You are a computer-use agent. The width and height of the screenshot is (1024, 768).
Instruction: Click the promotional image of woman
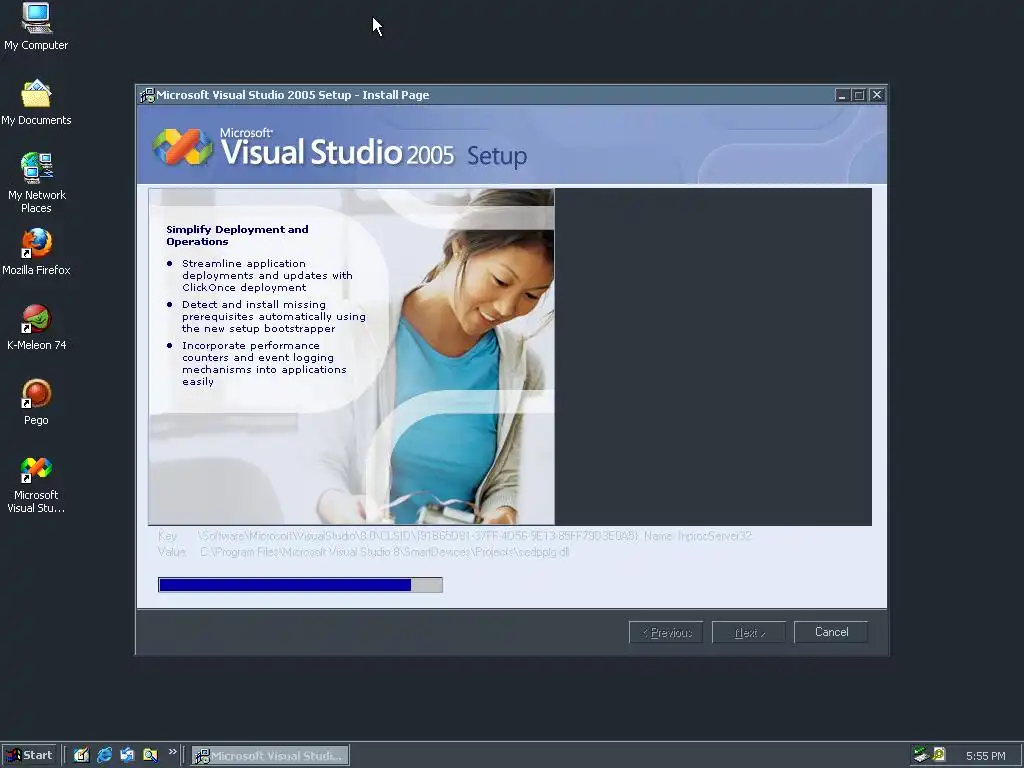[351, 357]
